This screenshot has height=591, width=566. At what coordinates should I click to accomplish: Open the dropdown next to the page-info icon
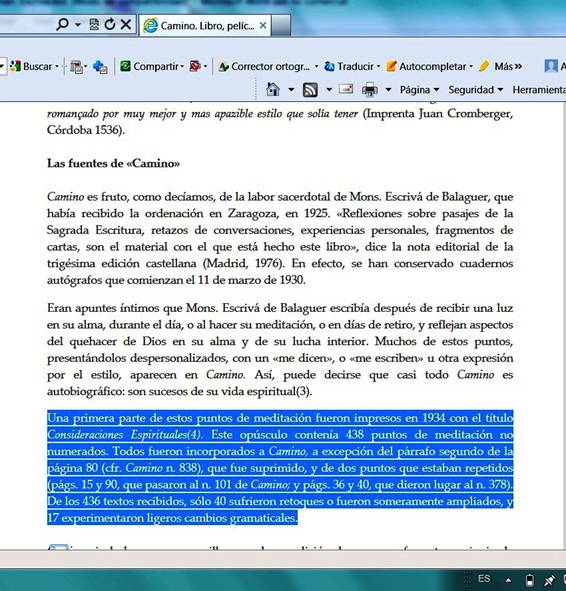86,67
